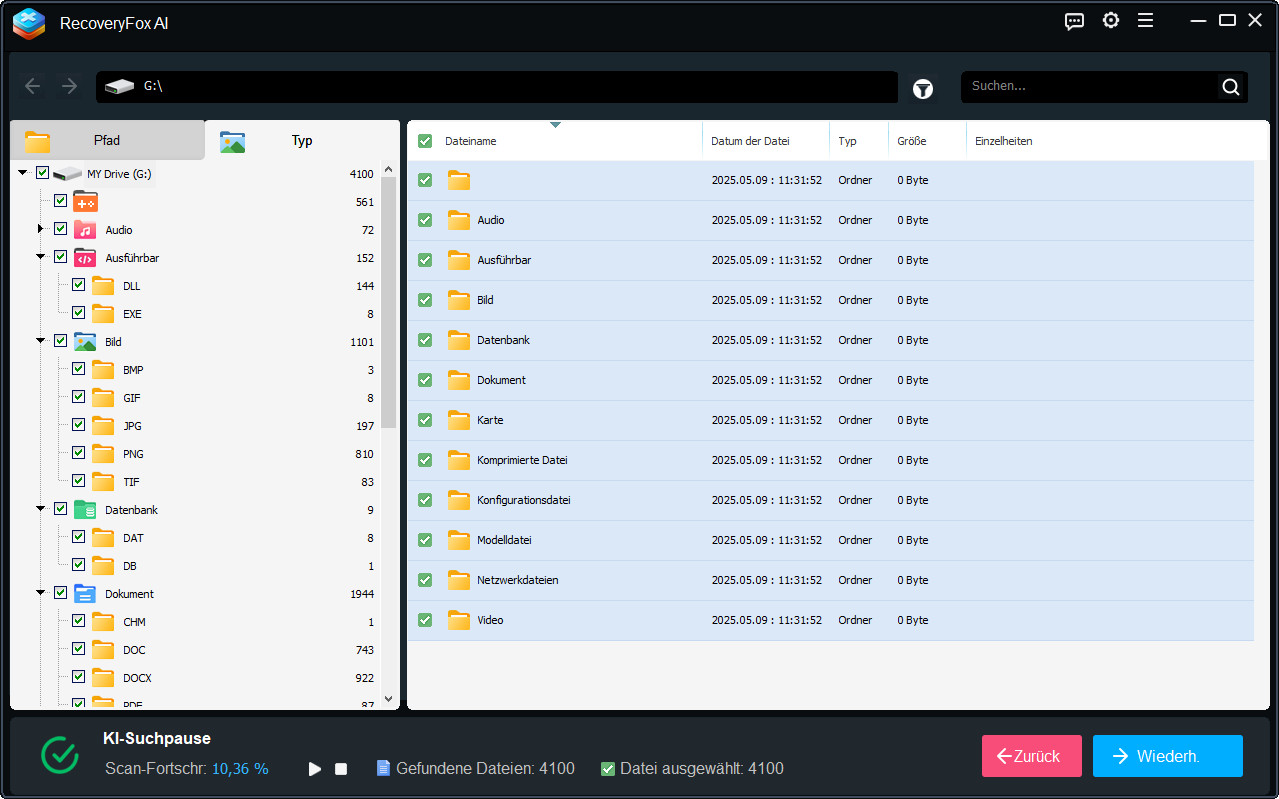Switch to the Typ tab
Screen dimensions: 1279x799
click(302, 140)
